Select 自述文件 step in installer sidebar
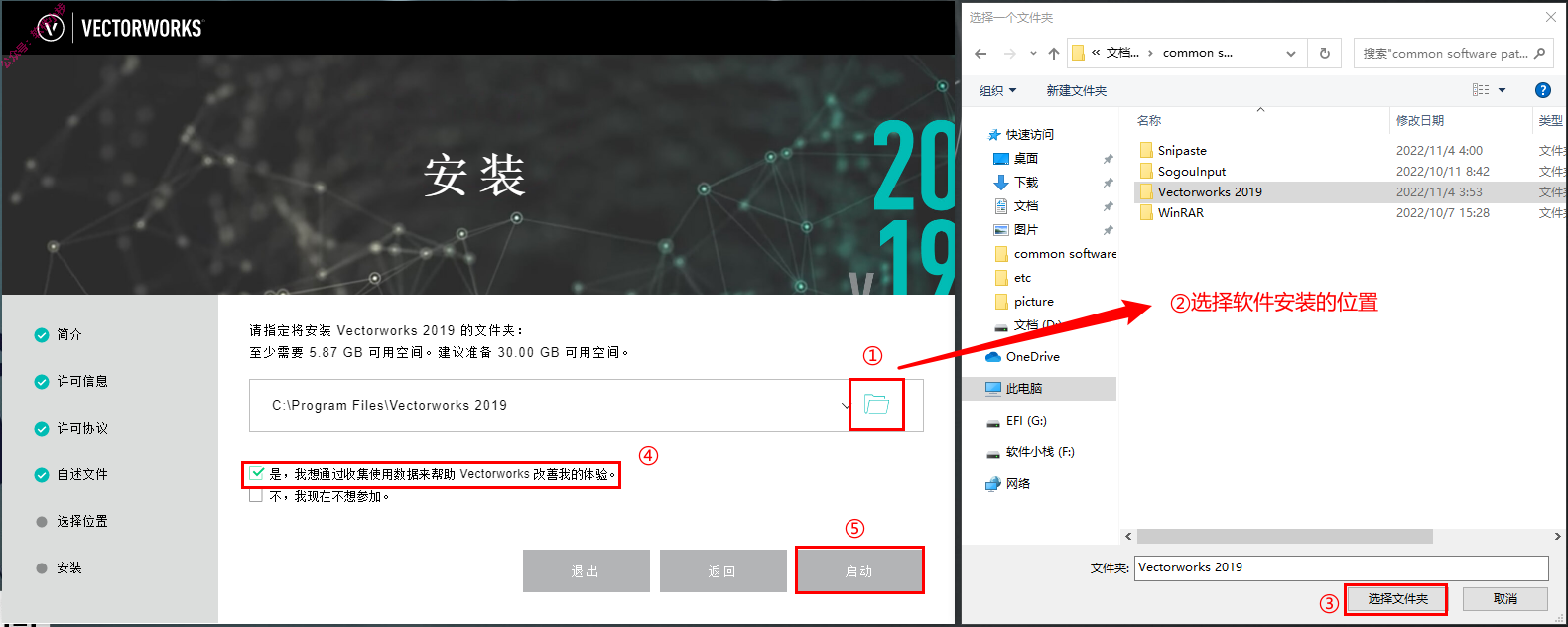This screenshot has height=627, width=1568. [x=71, y=475]
